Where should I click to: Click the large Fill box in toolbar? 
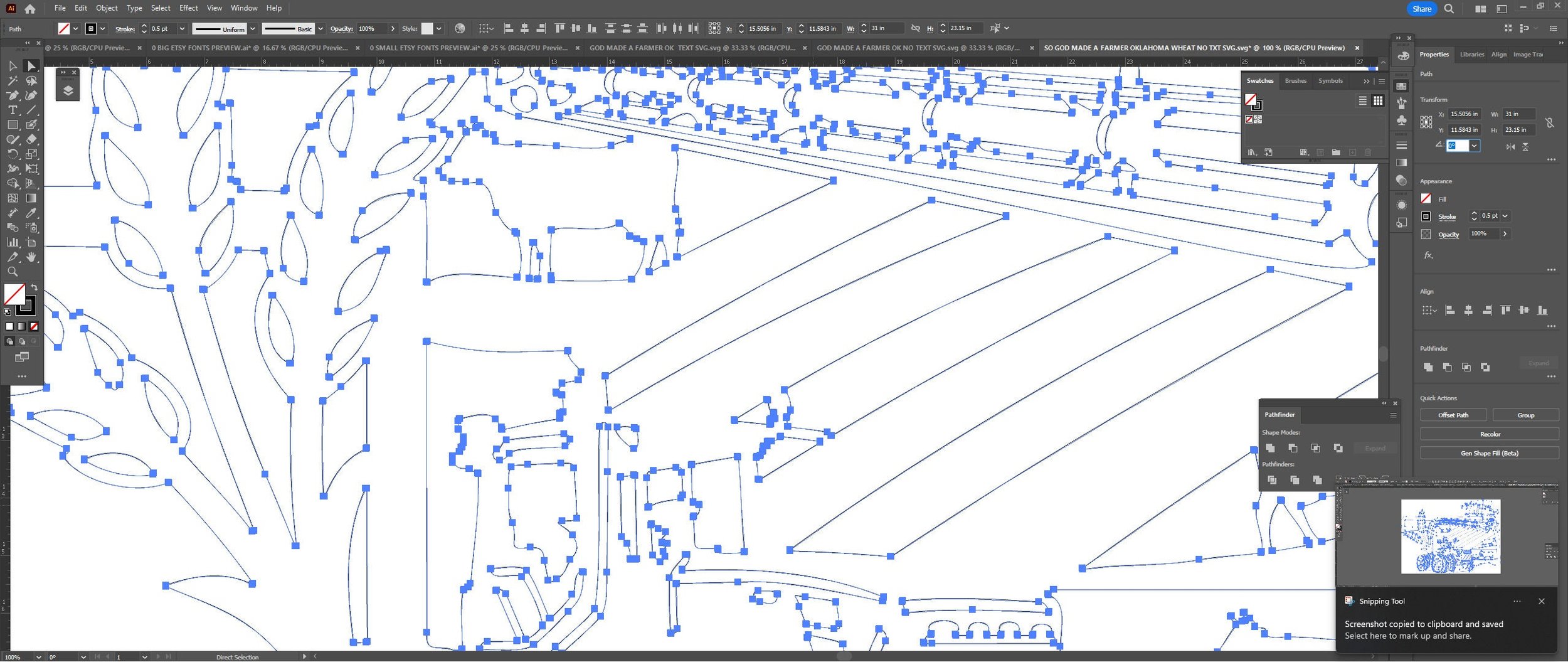[14, 294]
